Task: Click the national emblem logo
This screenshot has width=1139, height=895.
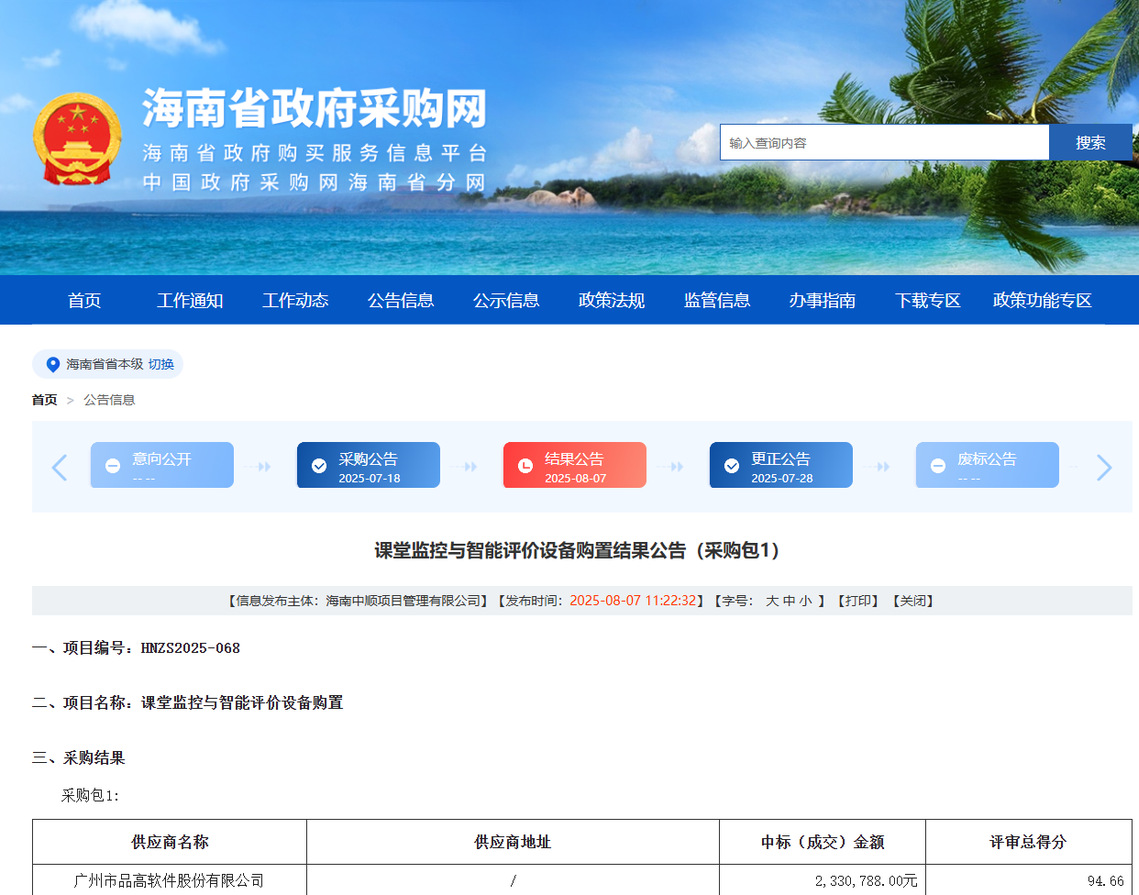Action: [x=77, y=138]
